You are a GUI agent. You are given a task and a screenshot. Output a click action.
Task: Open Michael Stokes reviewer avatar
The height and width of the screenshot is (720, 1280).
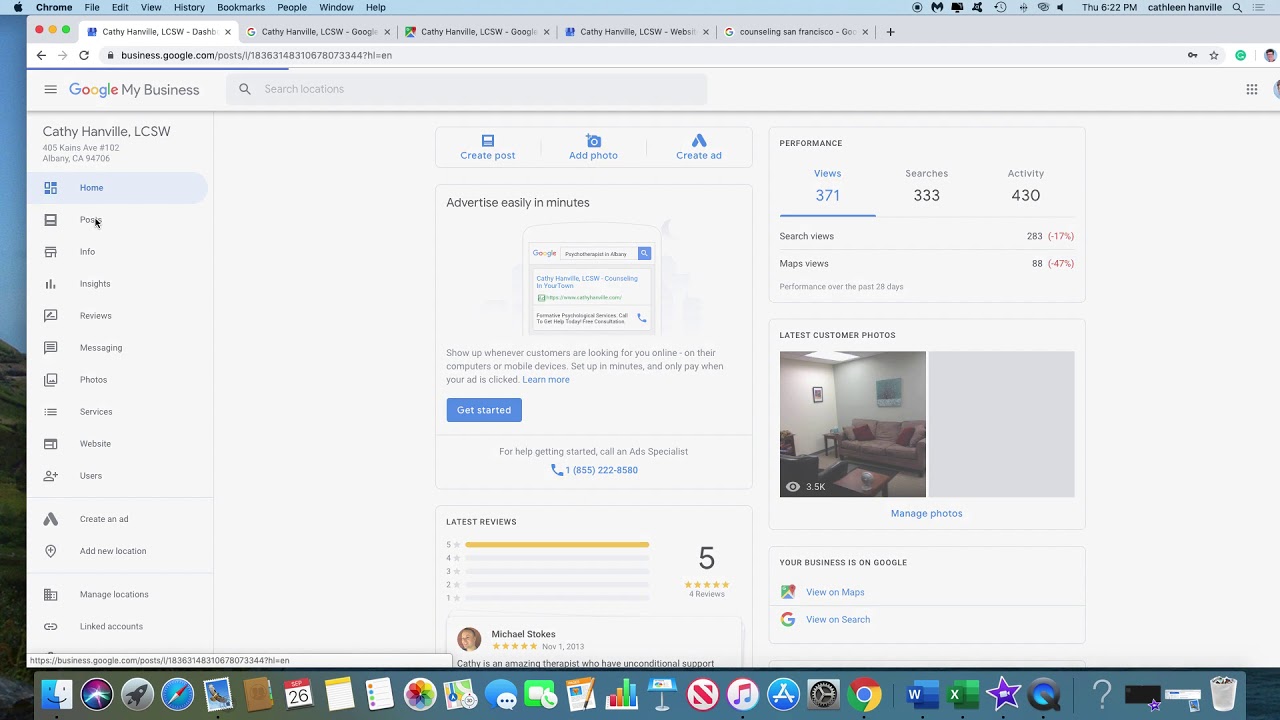tap(469, 639)
